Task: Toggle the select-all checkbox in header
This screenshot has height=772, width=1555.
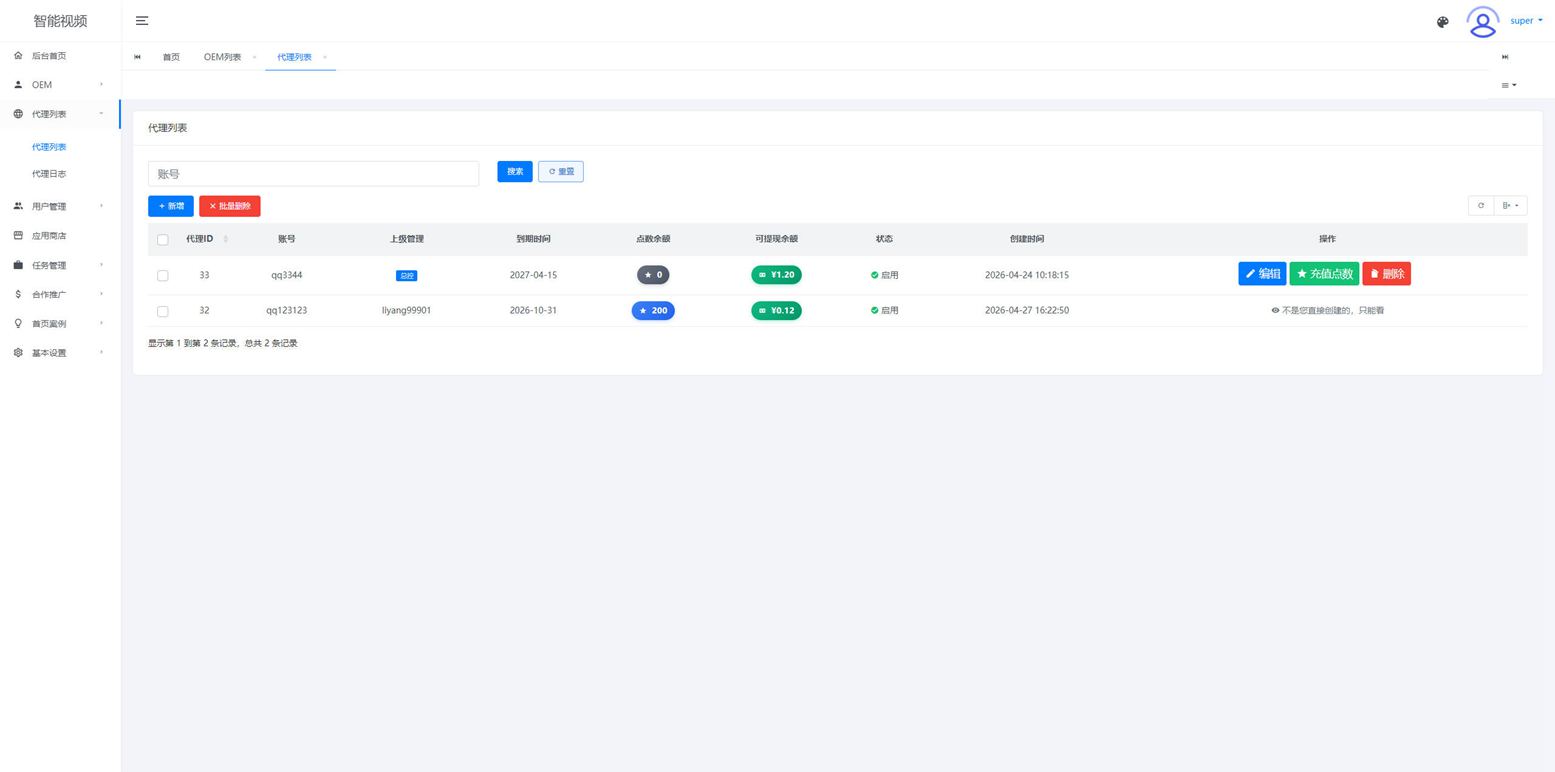Action: [163, 240]
